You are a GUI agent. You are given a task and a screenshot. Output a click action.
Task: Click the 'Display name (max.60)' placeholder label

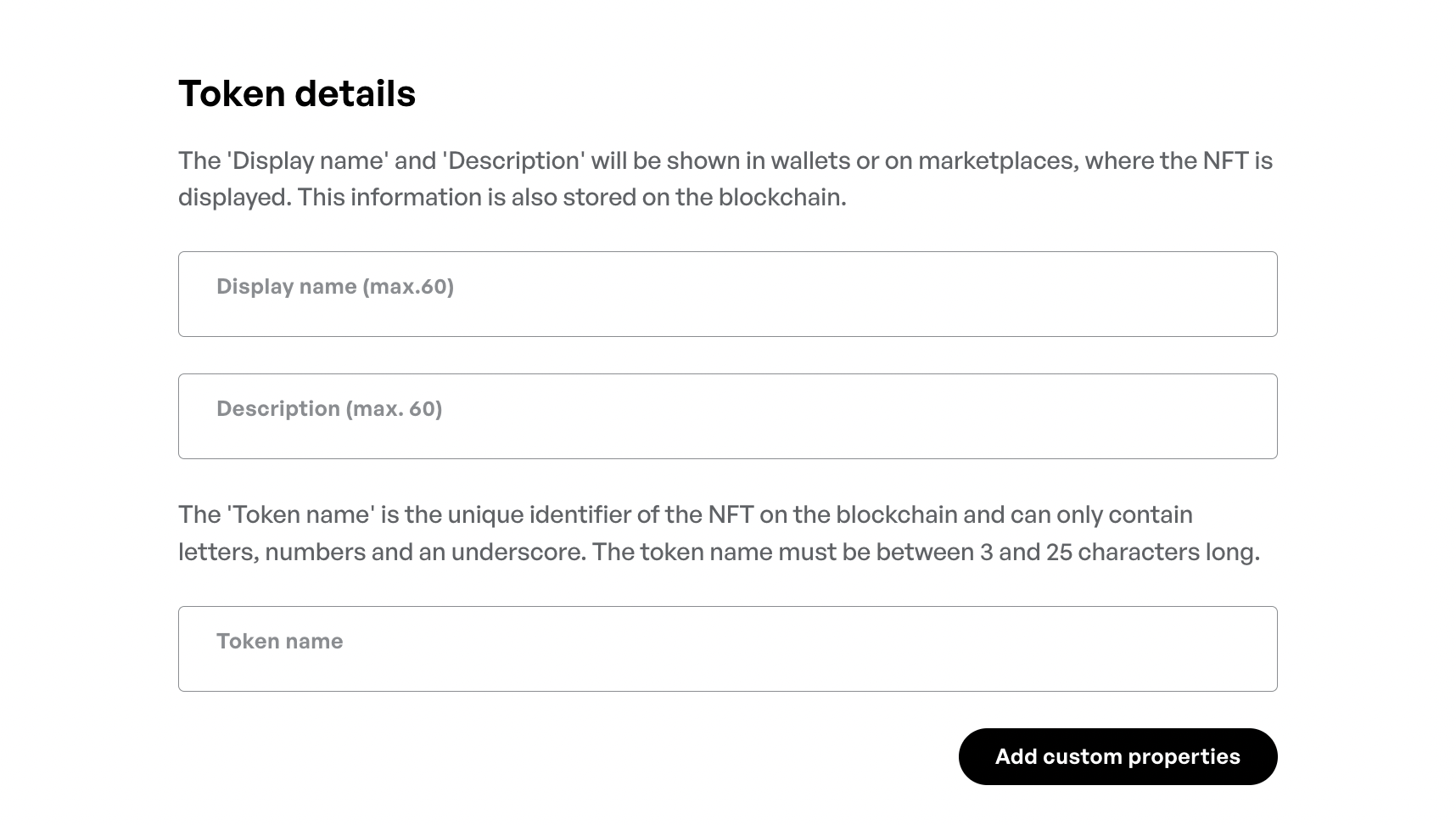(335, 287)
